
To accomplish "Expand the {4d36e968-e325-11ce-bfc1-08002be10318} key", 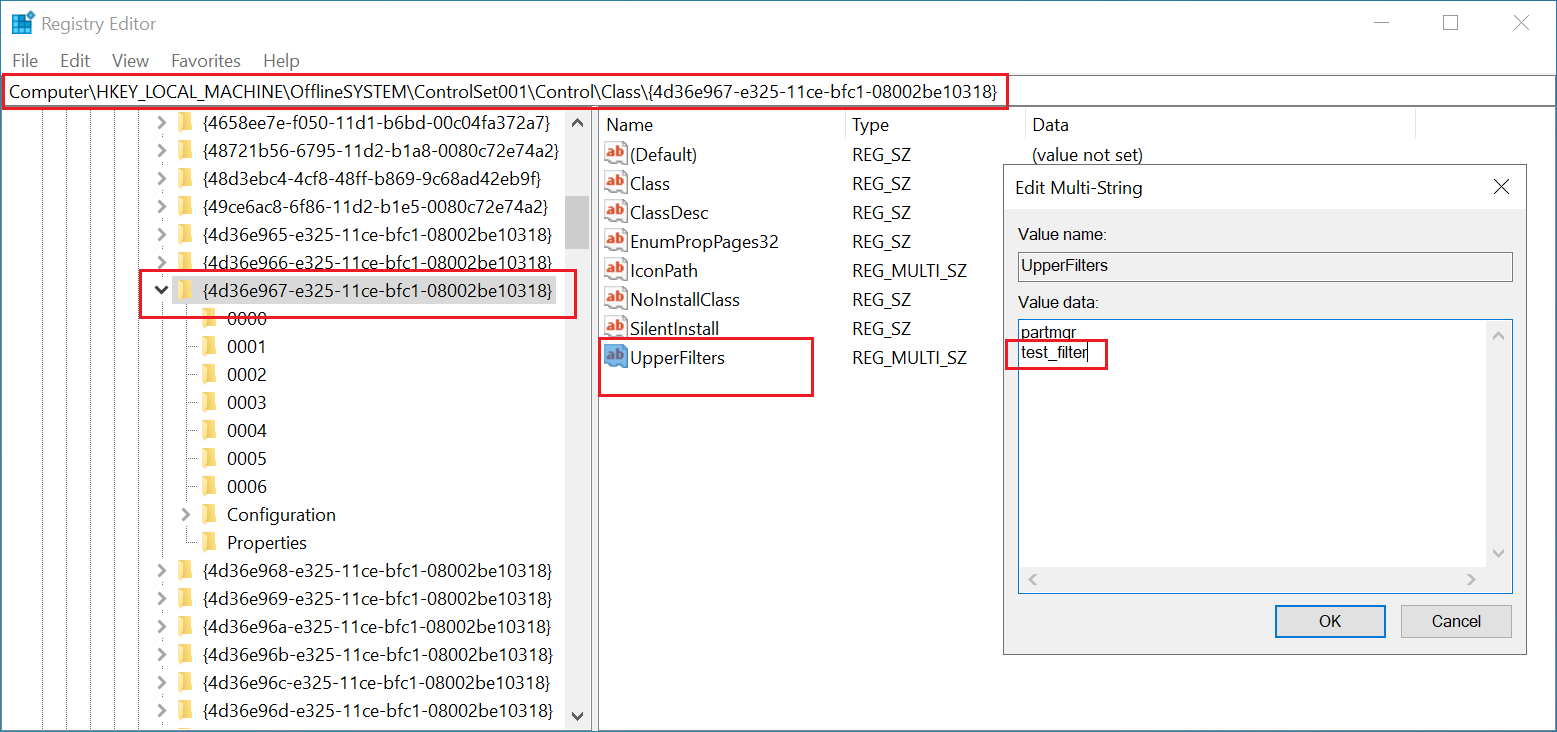I will (161, 570).
